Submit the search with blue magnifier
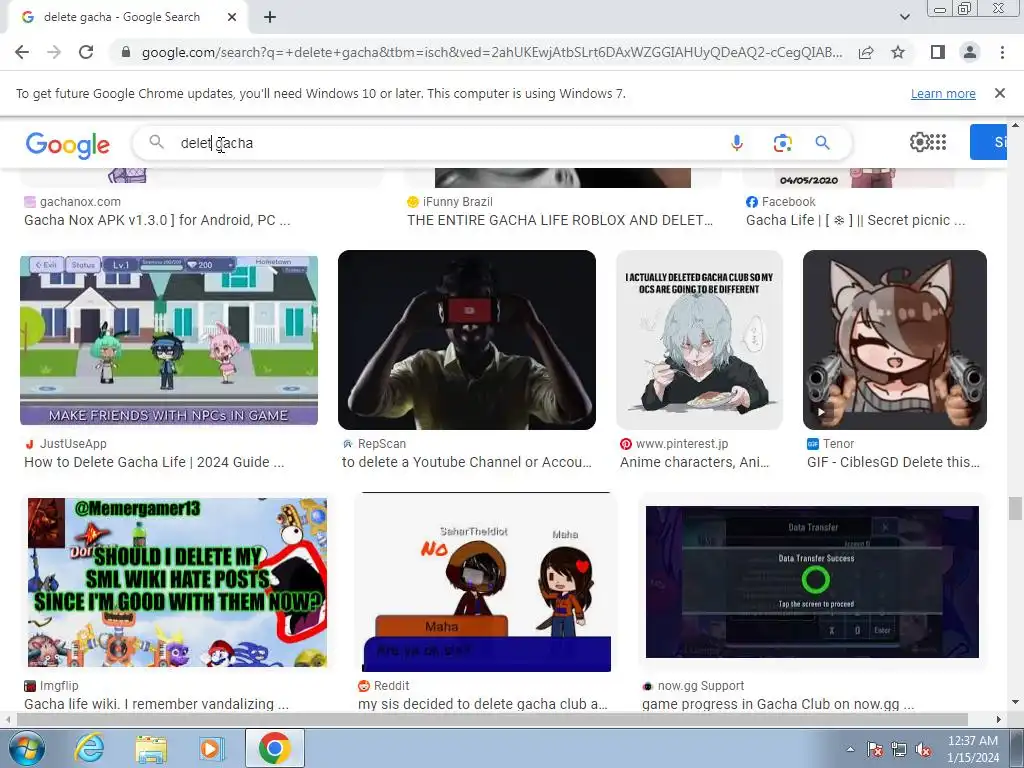1024x768 pixels. click(x=822, y=142)
